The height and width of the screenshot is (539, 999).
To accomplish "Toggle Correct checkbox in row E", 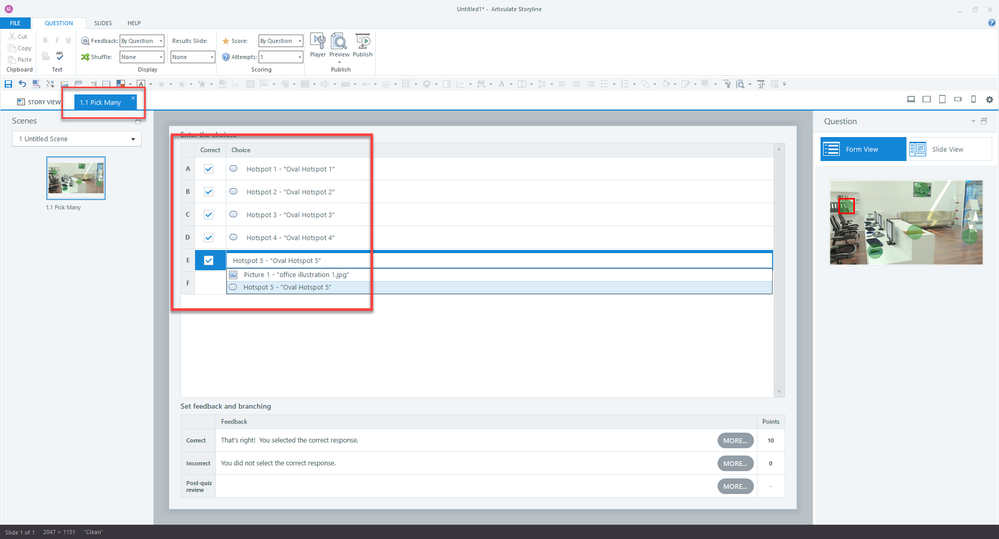I will click(x=208, y=261).
